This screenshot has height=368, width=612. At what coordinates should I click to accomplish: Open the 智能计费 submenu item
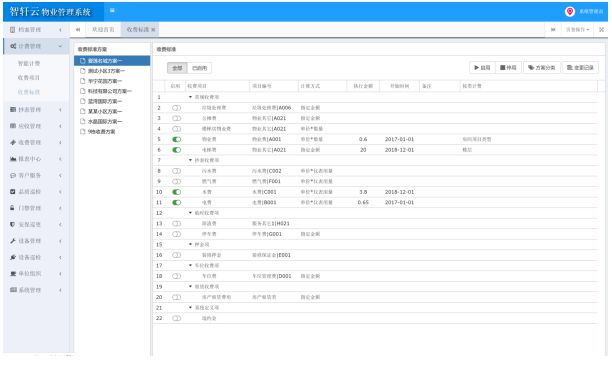pyautogui.click(x=29, y=63)
